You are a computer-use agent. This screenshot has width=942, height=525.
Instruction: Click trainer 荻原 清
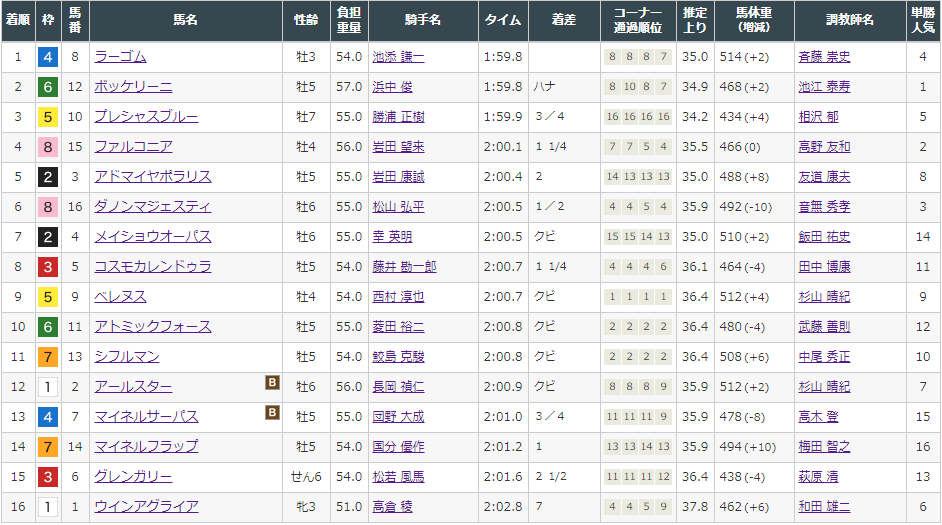(818, 478)
